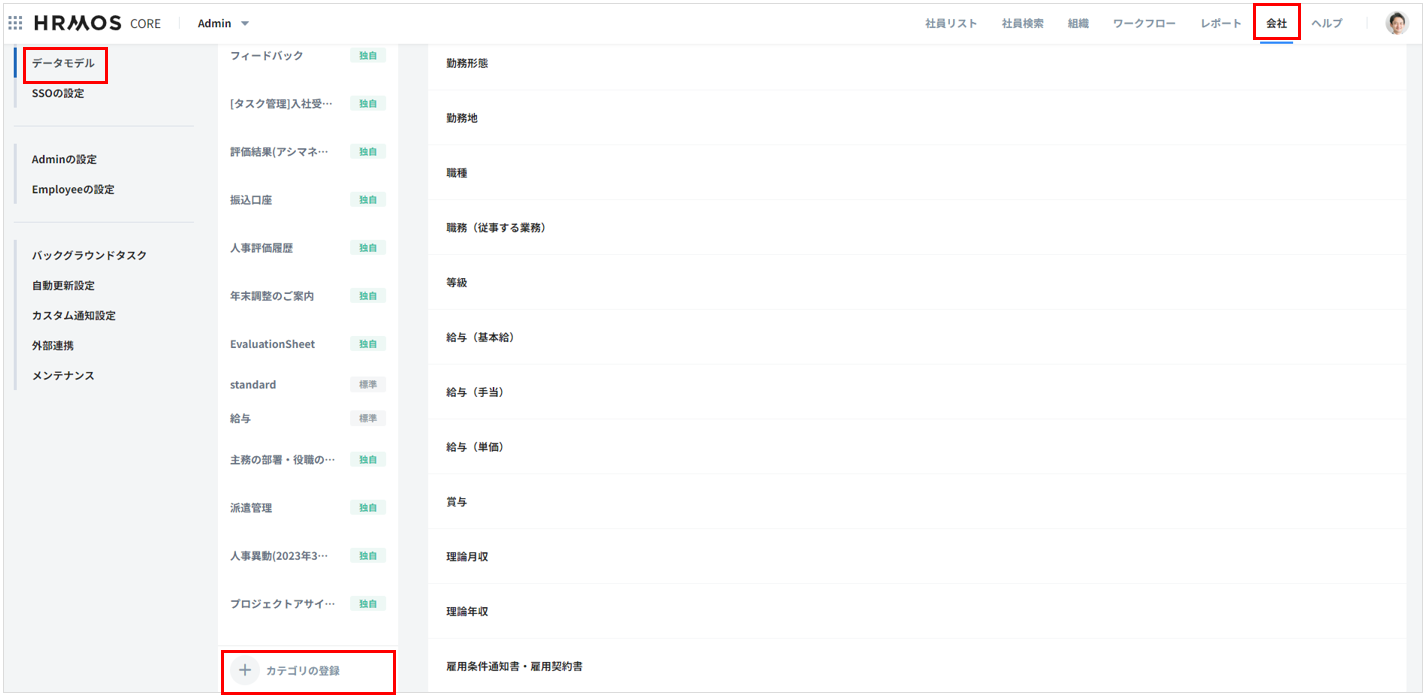Navigate to バックグラウンドタスク
Viewport: 1426px width, 697px height.
(89, 255)
